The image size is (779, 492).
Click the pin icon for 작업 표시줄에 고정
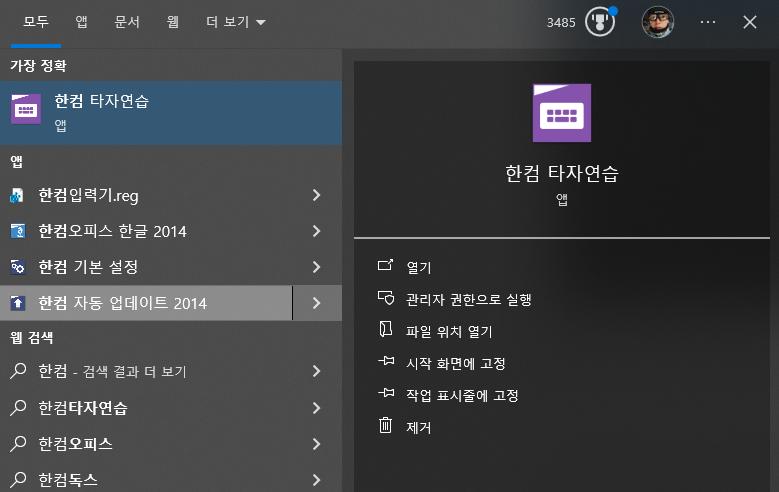point(386,393)
